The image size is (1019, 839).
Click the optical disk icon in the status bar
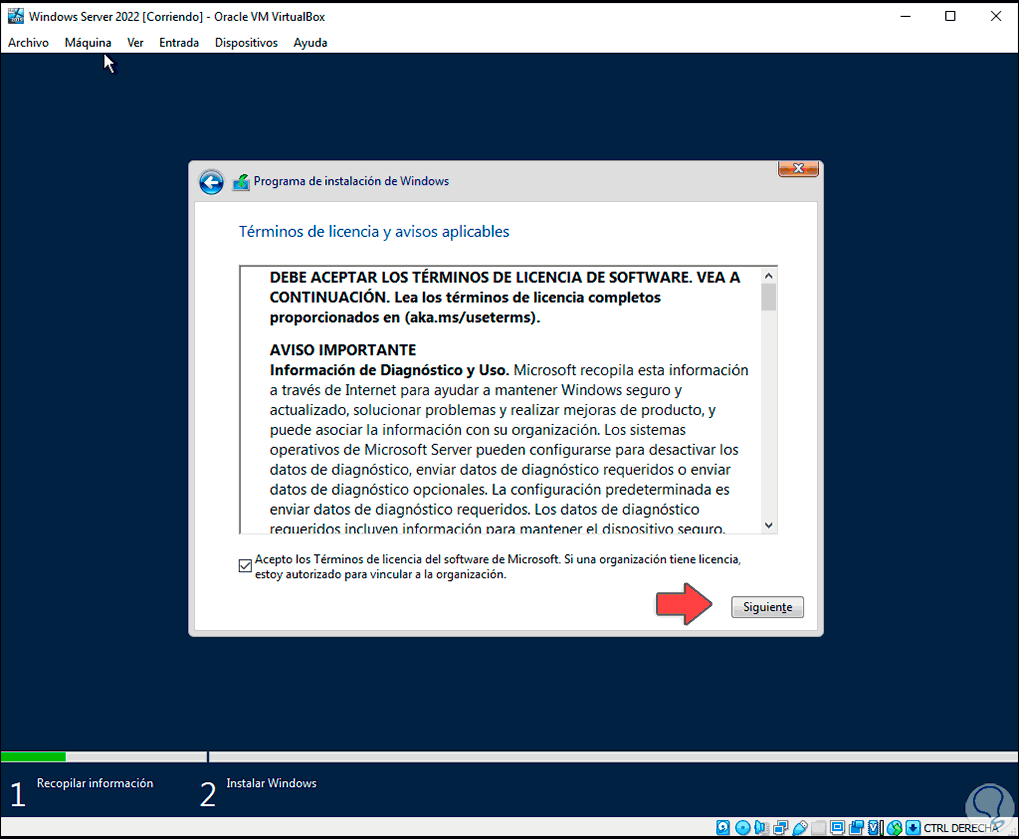click(743, 827)
